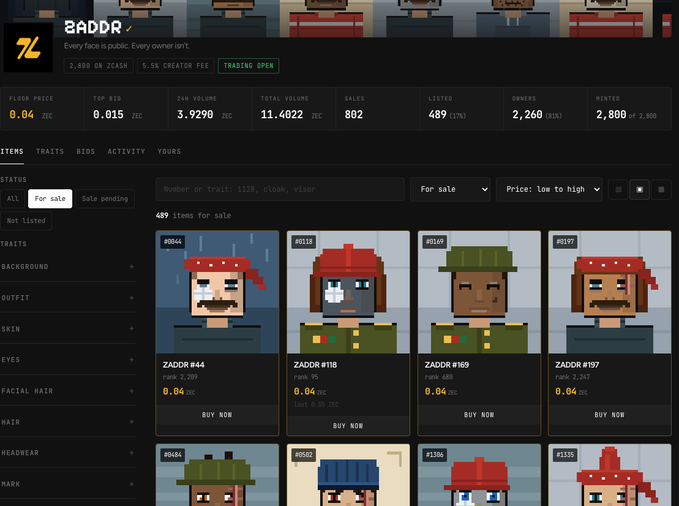This screenshot has height=506, width=679.
Task: Switch to list view layout icon
Action: [x=618, y=189]
